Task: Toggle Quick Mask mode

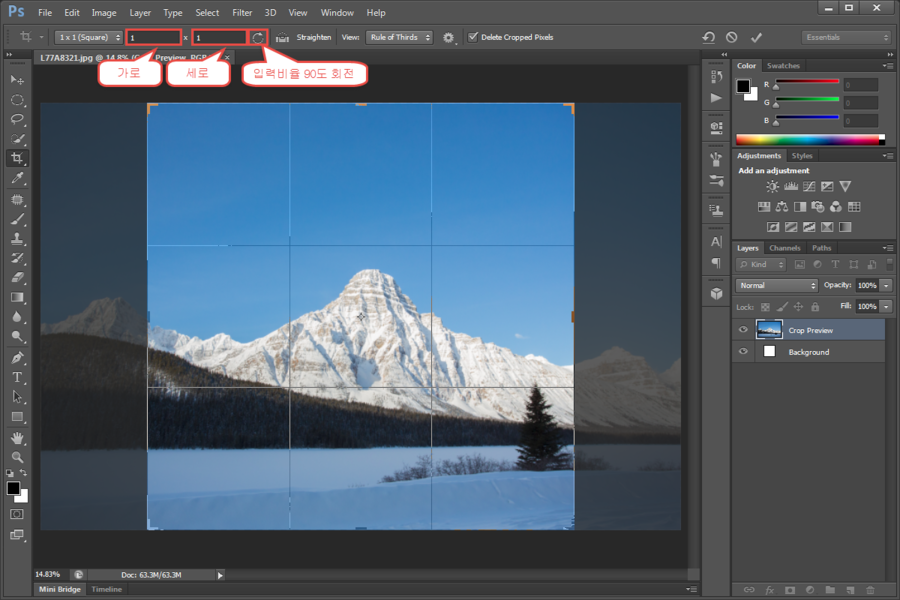Action: click(17, 514)
